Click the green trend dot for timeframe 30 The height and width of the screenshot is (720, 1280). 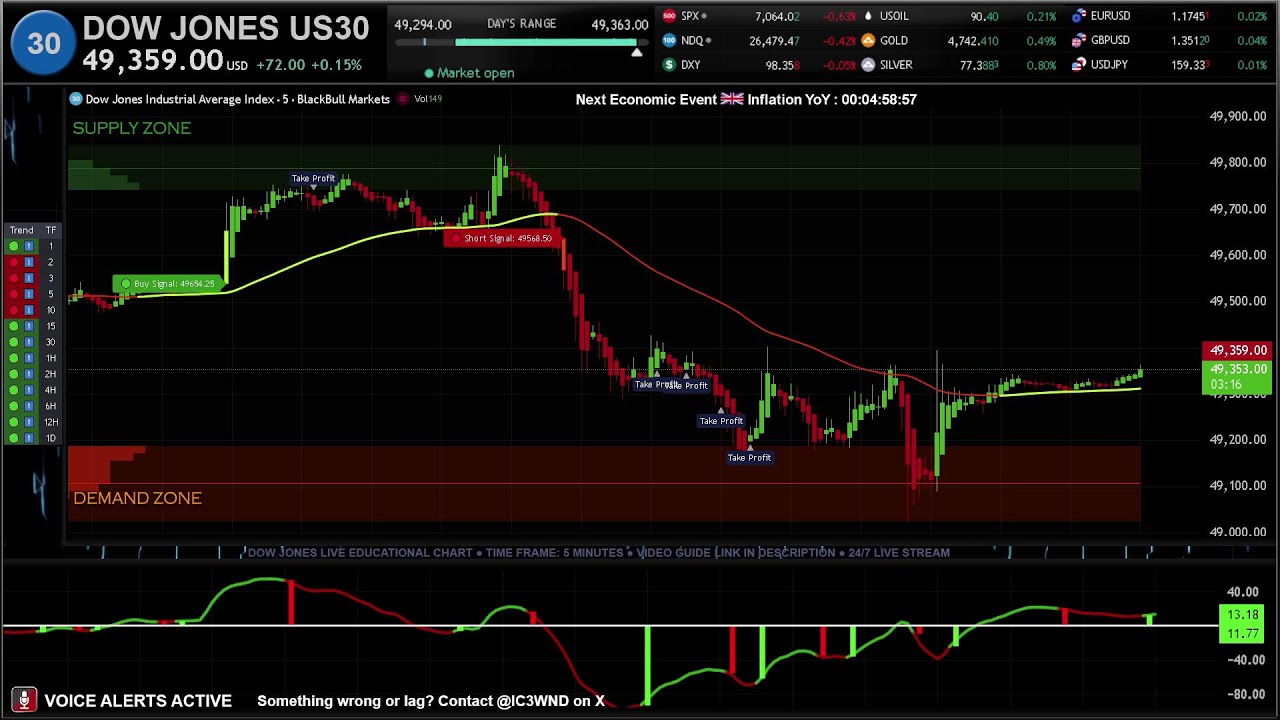[13, 342]
